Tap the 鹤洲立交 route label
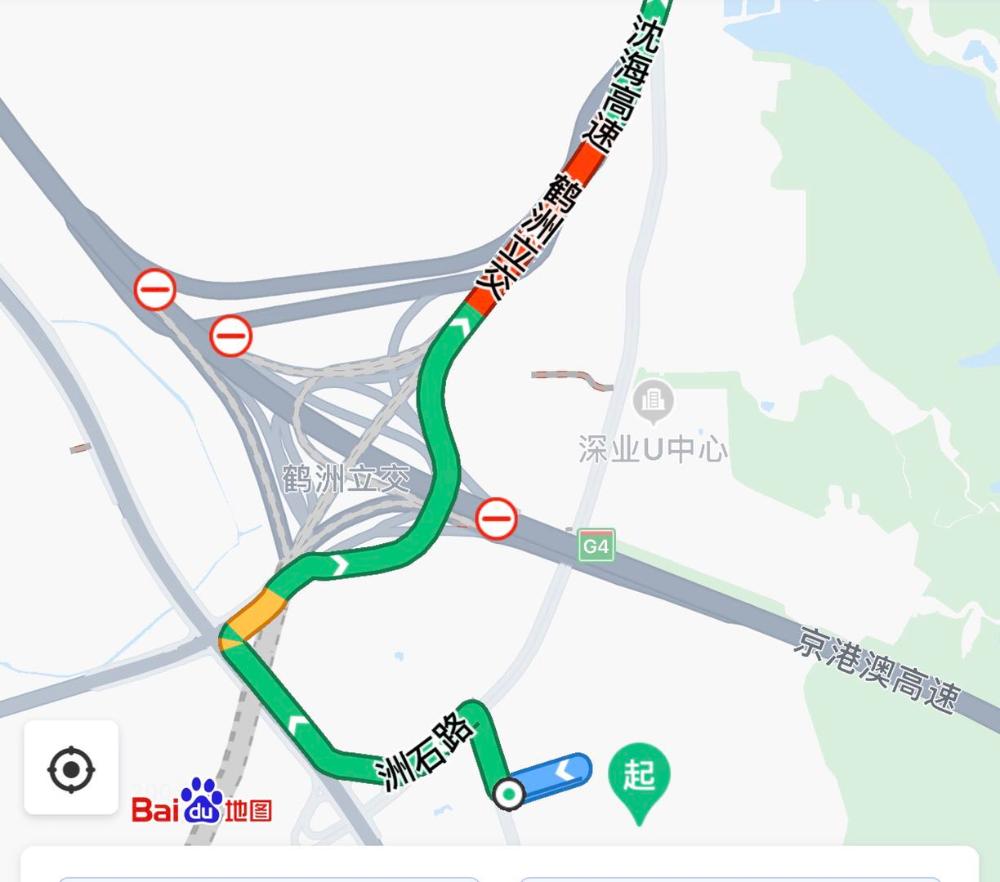Screen dimensions: 1000x882 [x=529, y=237]
